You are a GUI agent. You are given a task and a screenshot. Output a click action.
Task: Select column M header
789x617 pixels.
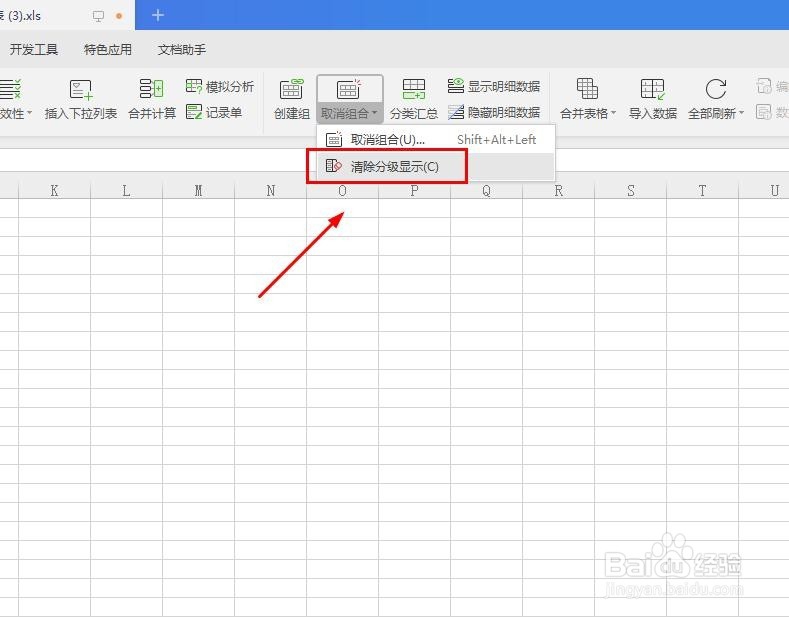198,190
